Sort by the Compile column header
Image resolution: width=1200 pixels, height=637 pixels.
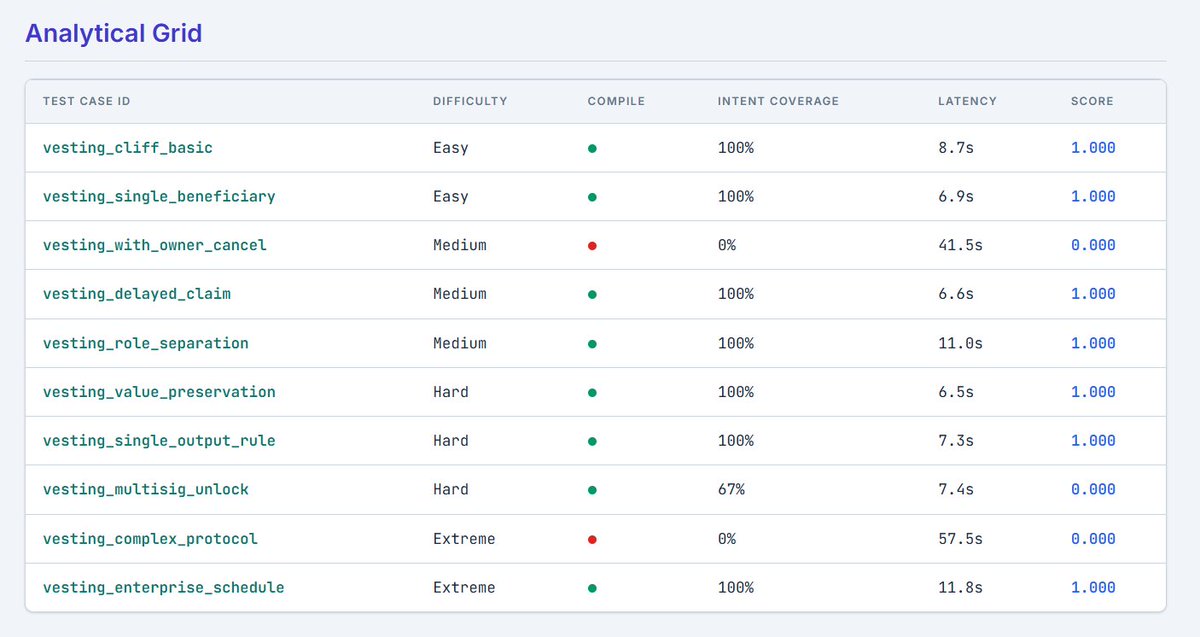tap(616, 101)
